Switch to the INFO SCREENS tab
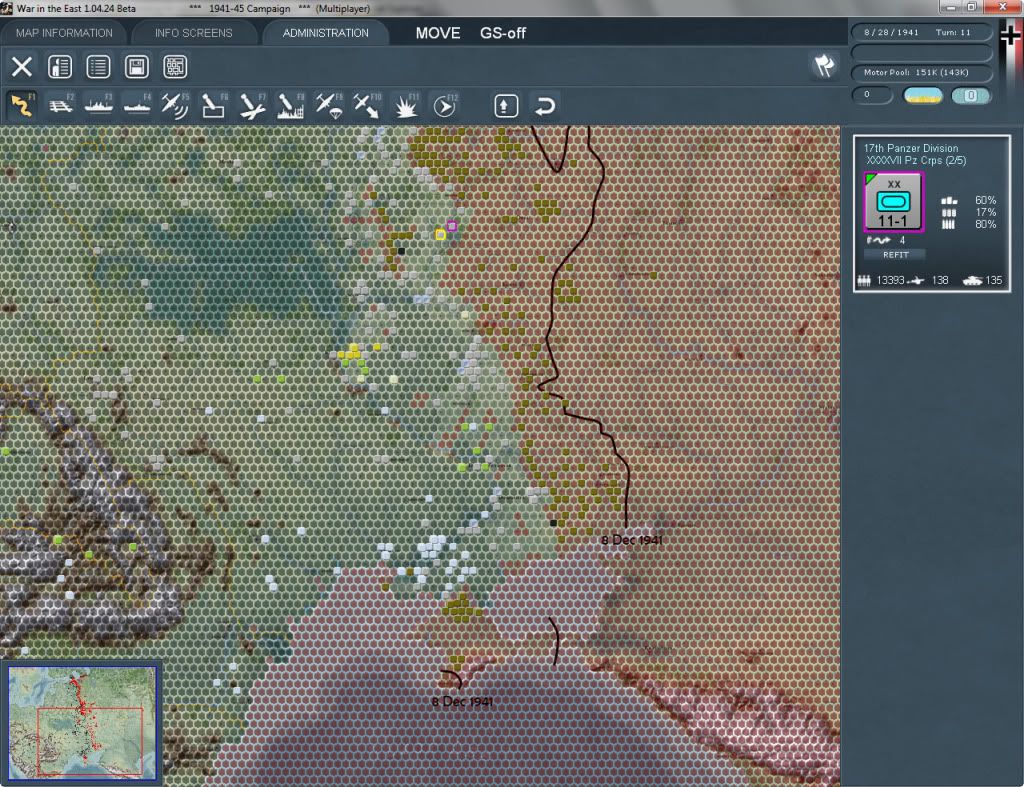This screenshot has width=1024, height=787. (x=193, y=33)
